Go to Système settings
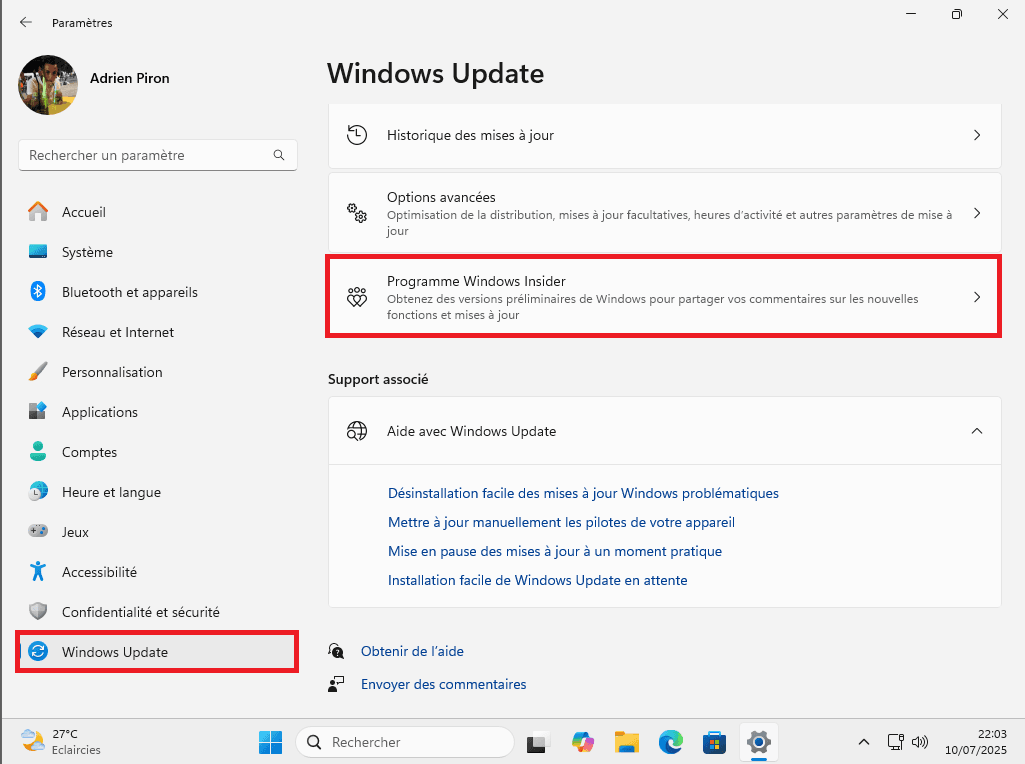 [x=87, y=252]
